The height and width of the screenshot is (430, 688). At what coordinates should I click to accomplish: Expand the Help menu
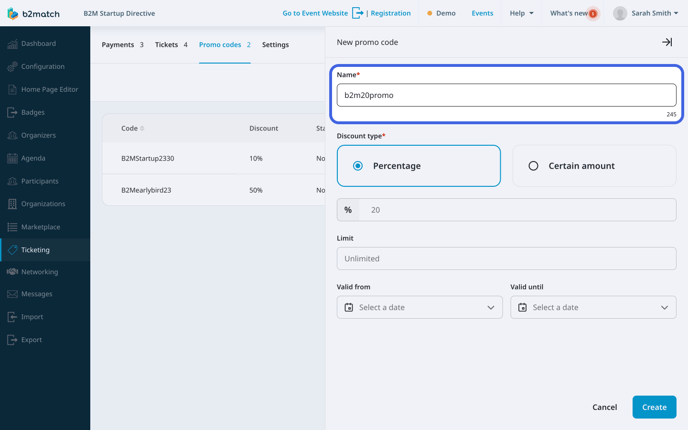click(x=521, y=13)
